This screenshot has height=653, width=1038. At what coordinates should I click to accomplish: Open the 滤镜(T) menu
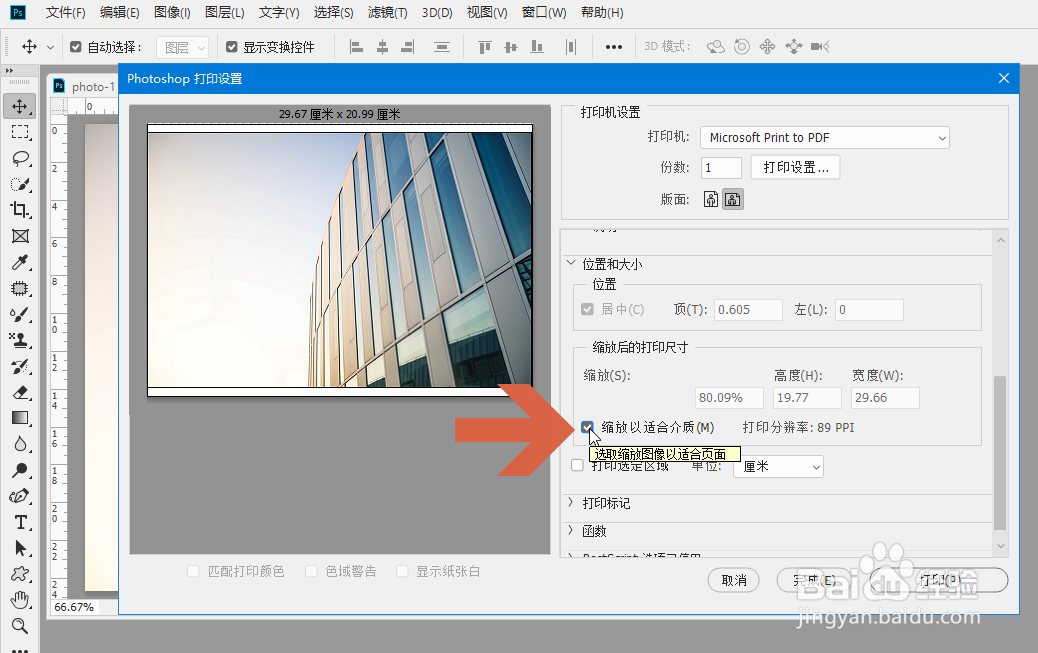[x=387, y=13]
